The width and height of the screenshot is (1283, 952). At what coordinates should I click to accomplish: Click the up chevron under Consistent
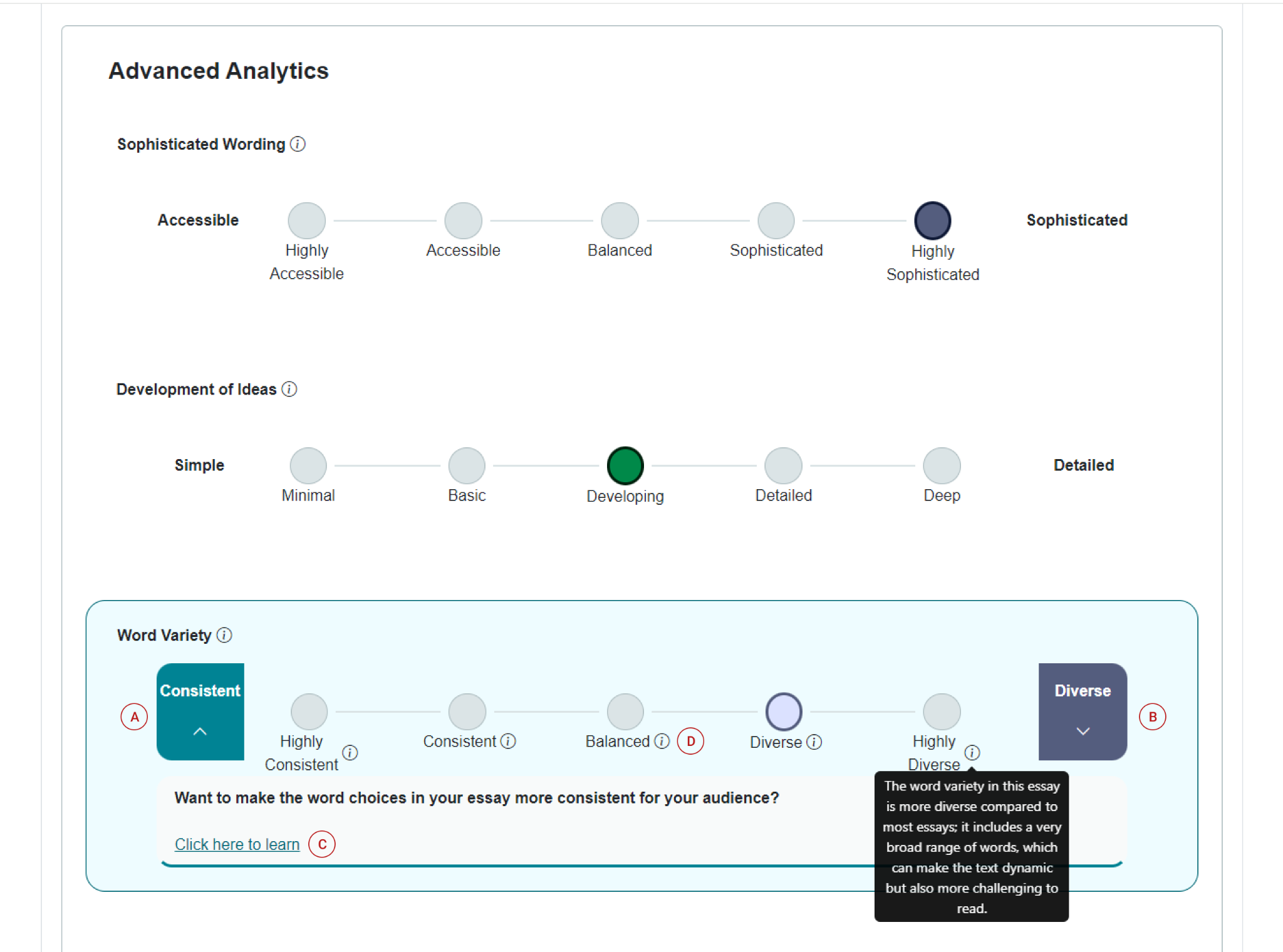point(200,731)
